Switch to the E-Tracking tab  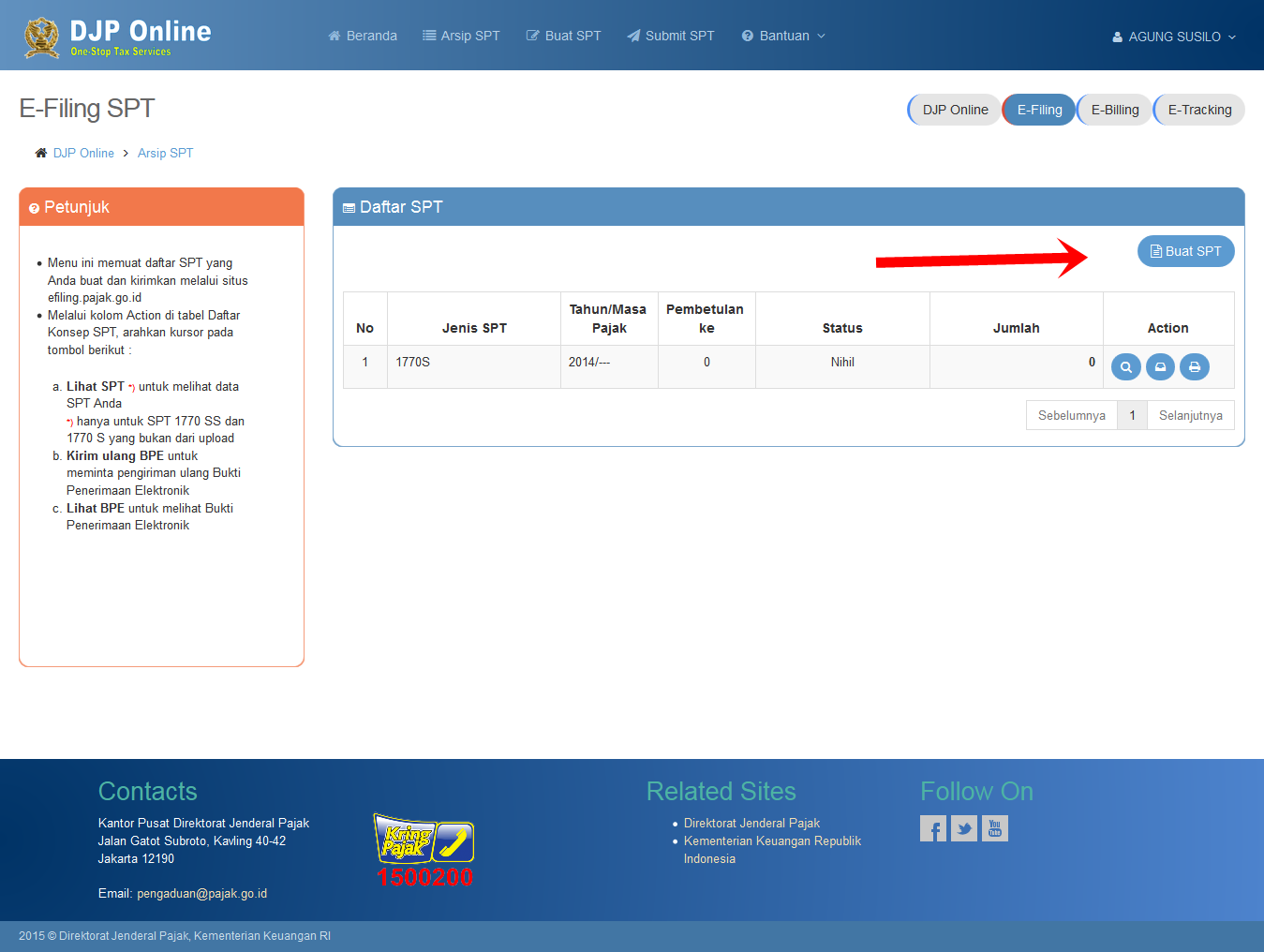click(1199, 110)
